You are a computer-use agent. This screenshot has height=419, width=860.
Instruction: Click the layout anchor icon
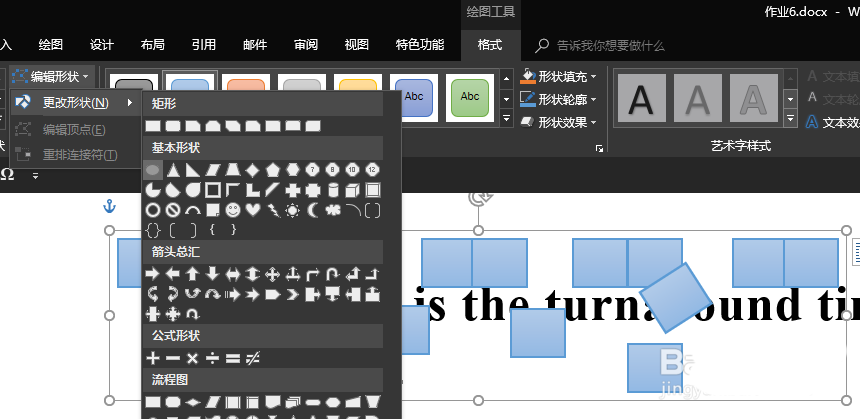point(110,207)
